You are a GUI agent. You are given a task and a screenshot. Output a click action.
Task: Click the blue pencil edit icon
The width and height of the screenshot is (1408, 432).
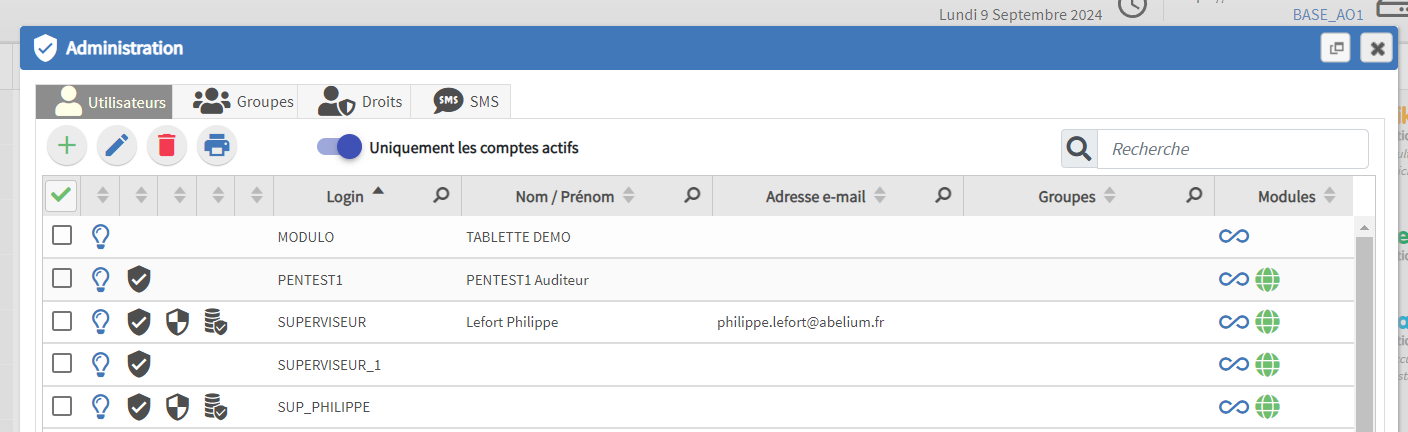(x=117, y=146)
